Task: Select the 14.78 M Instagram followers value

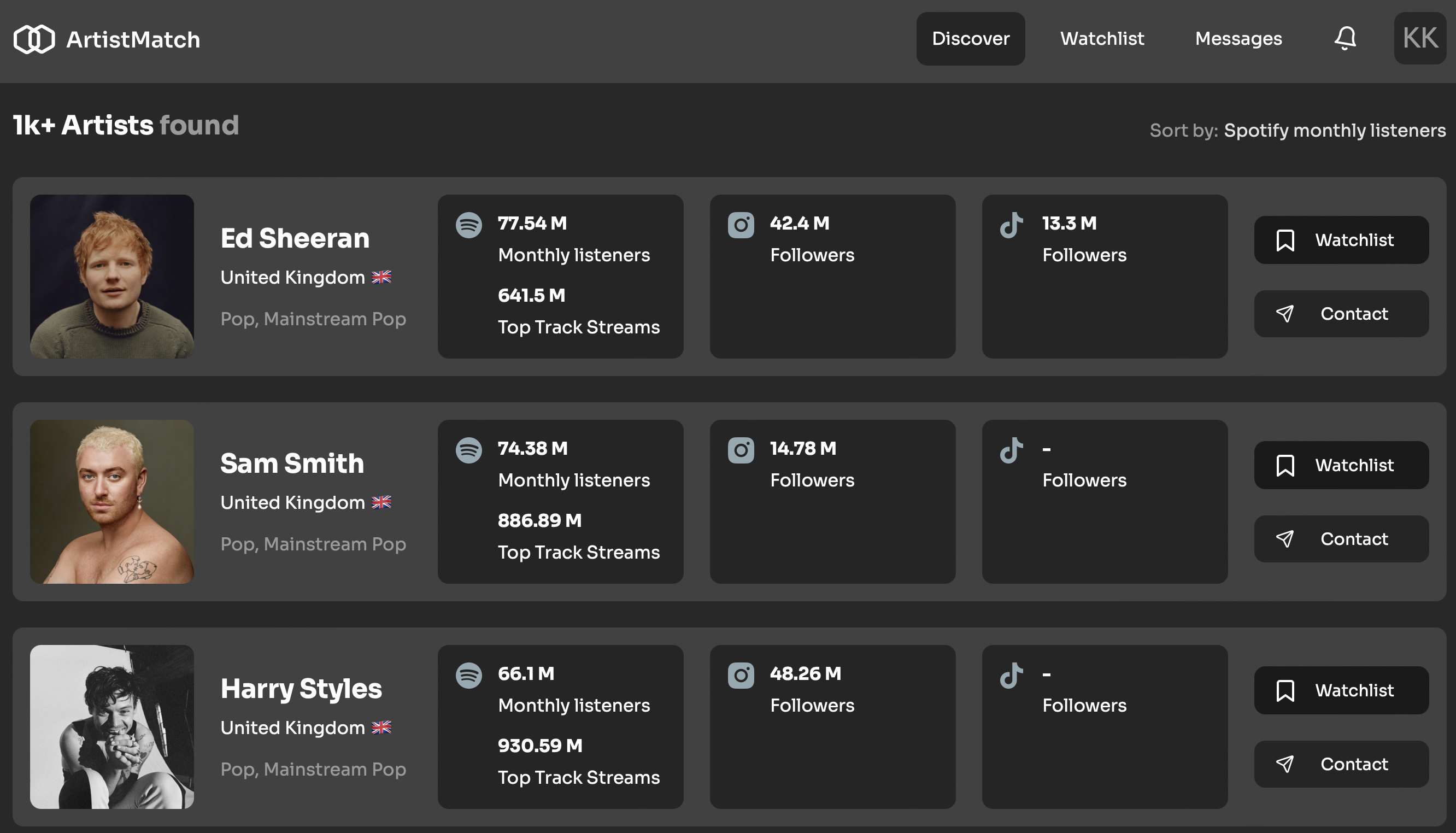Action: pos(803,449)
